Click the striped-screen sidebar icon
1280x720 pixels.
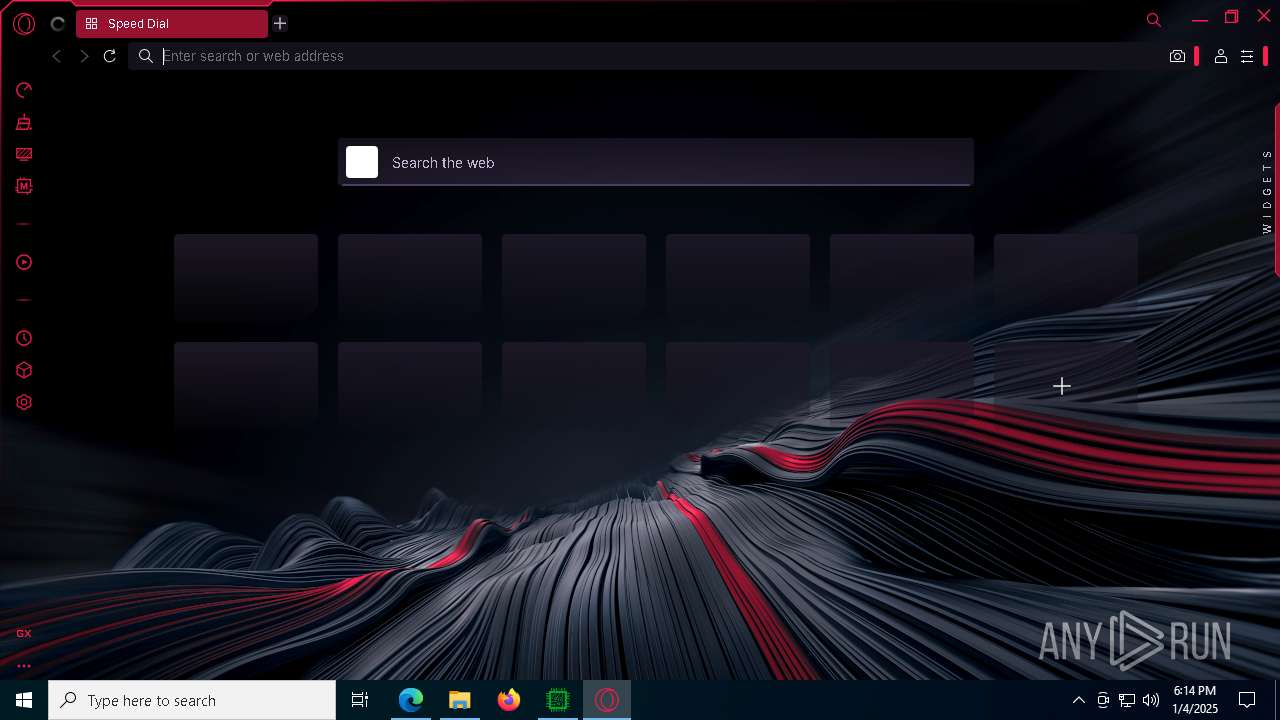[x=24, y=154]
